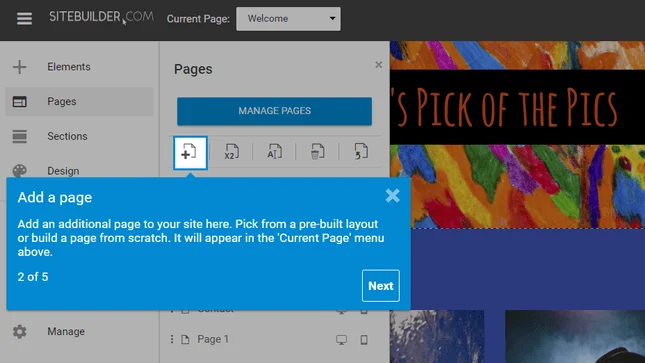Click the Restore page undo-arrow icon

coord(361,151)
